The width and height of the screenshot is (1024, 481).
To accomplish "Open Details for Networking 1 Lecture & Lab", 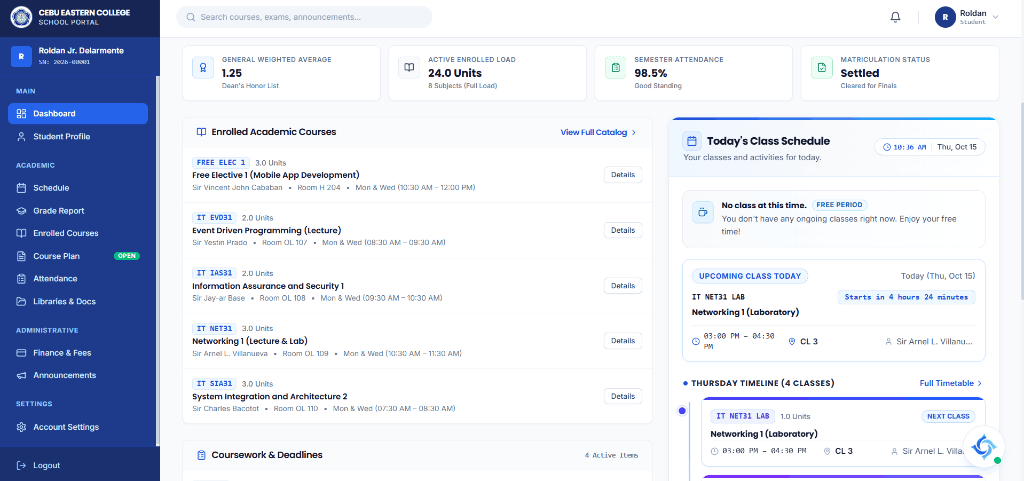I will click(x=622, y=341).
